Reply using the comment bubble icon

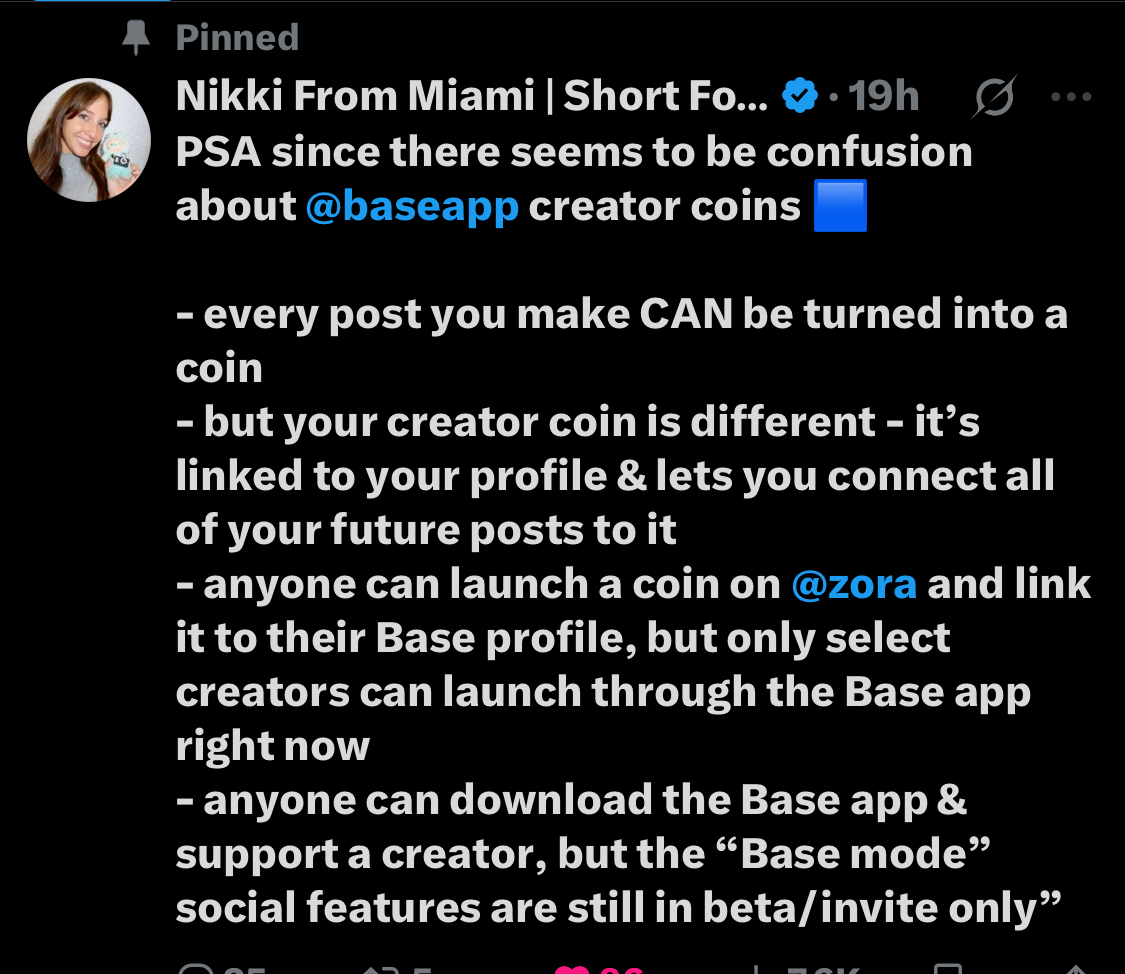click(192, 968)
